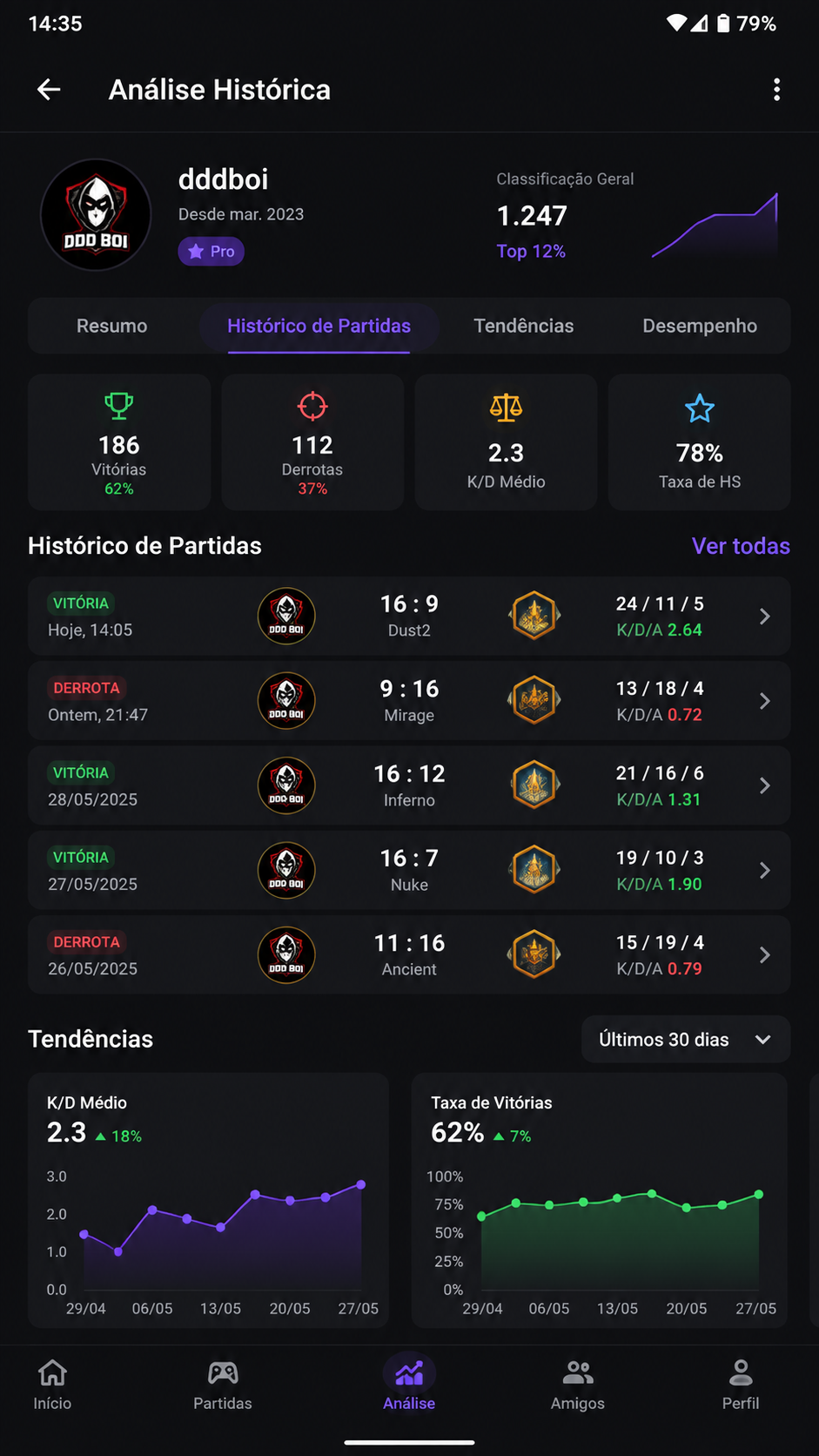Screen dimensions: 819x1456
Task: Open the three-dot overflow menu
Action: 776,89
